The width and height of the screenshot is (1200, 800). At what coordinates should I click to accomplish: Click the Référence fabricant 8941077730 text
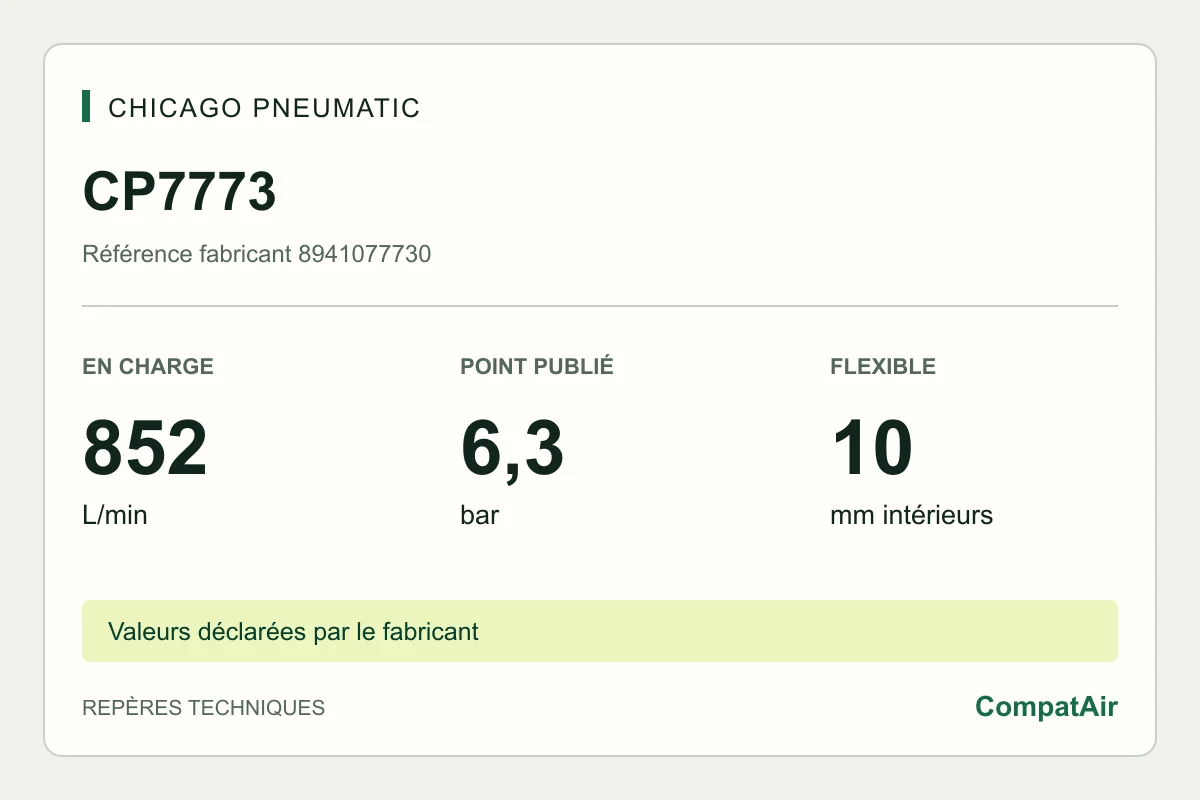coord(257,254)
